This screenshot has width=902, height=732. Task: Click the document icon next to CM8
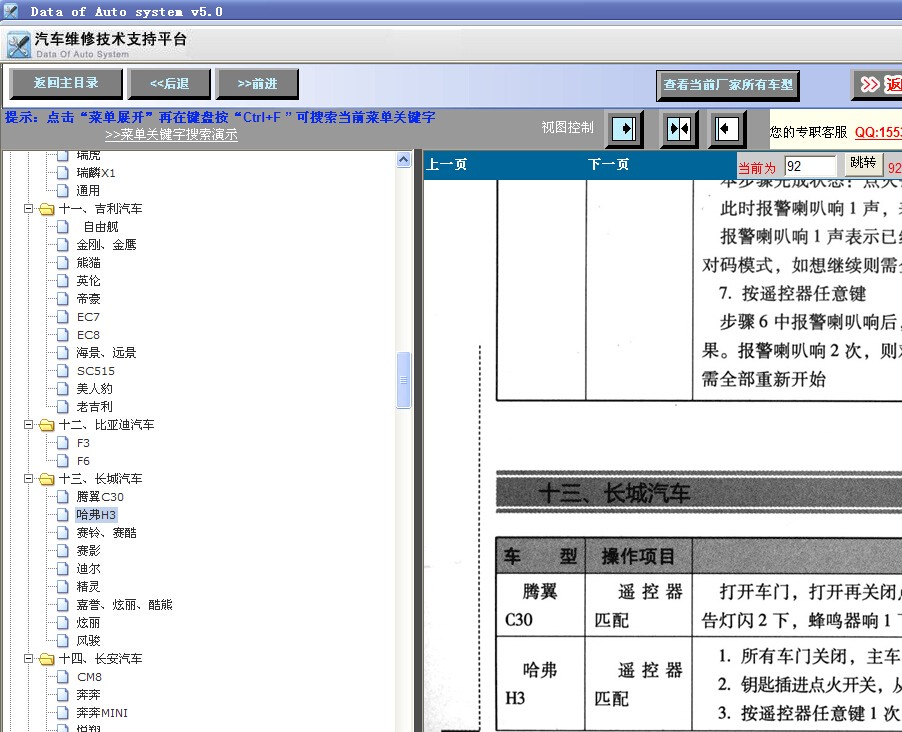(63, 677)
